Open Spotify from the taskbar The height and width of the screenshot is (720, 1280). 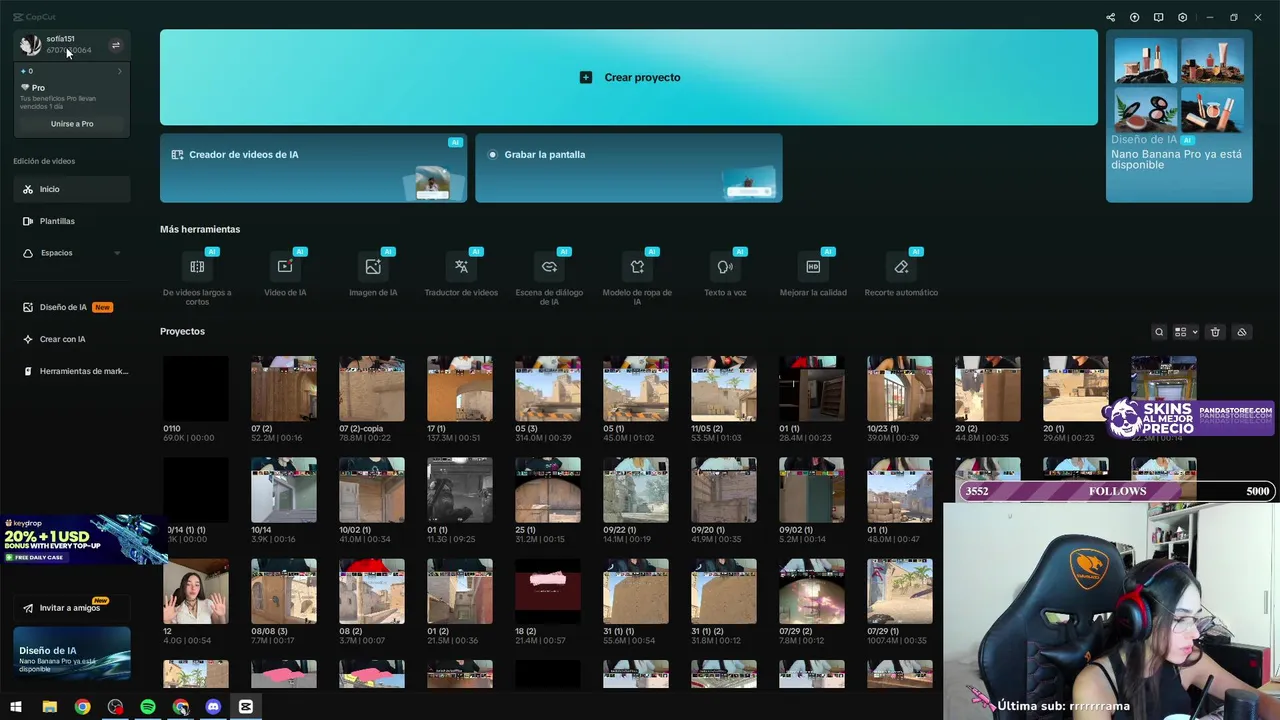click(148, 707)
